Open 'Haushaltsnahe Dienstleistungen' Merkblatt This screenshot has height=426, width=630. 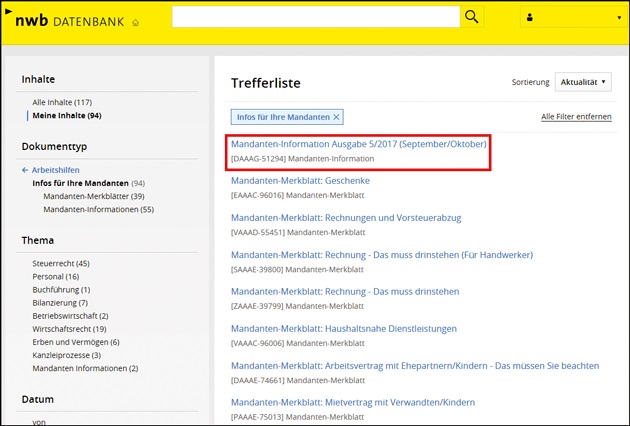(x=343, y=328)
